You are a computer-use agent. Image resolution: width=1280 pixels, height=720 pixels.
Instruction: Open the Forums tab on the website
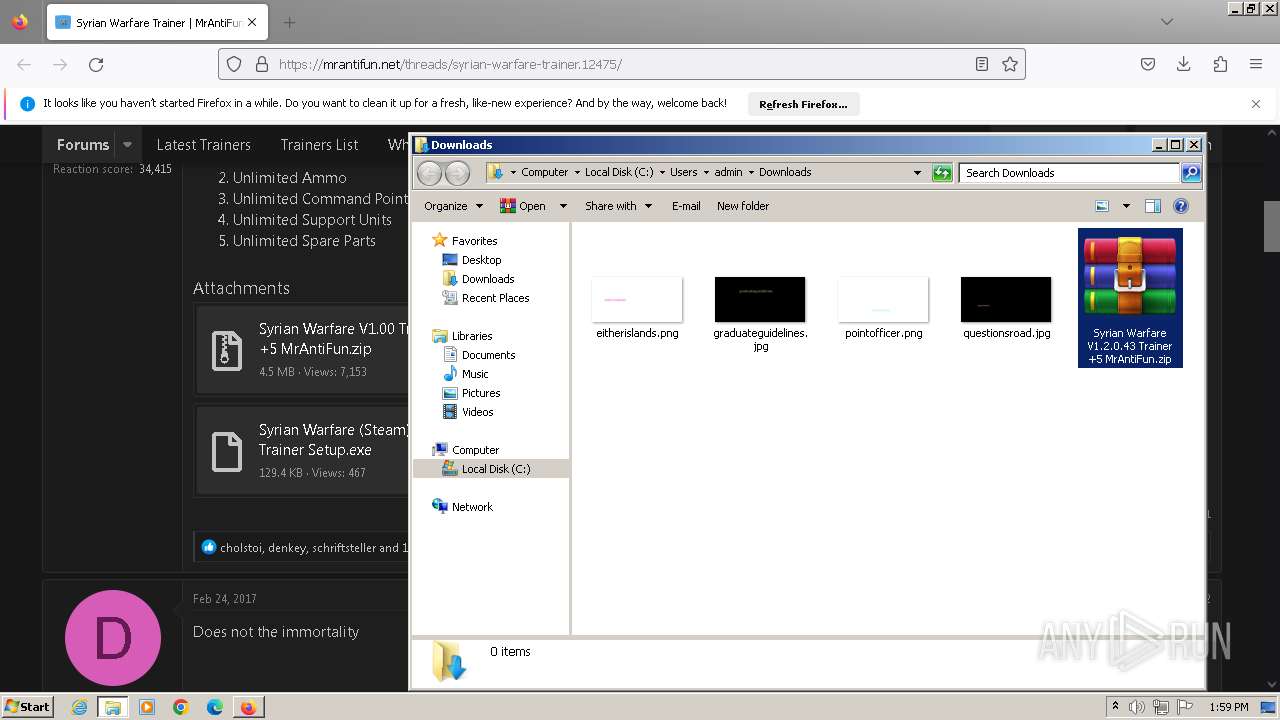pyautogui.click(x=83, y=144)
